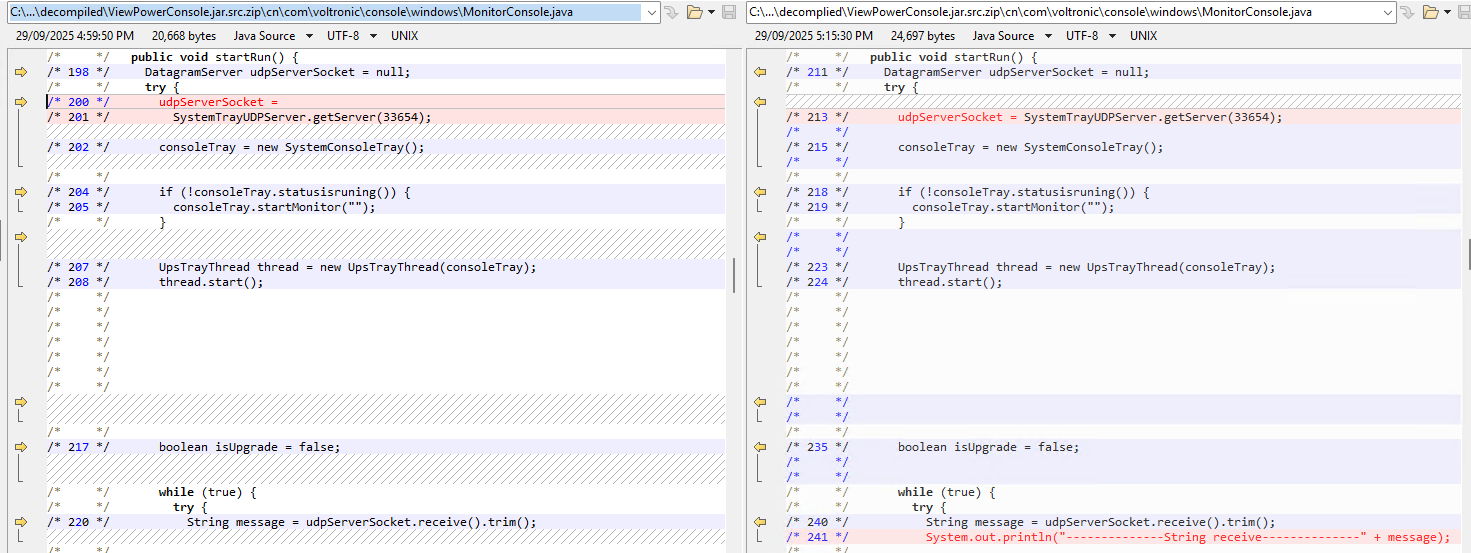Click left gutter arrow beside line 217
Viewport: 1471px width, 553px height.
(20, 447)
